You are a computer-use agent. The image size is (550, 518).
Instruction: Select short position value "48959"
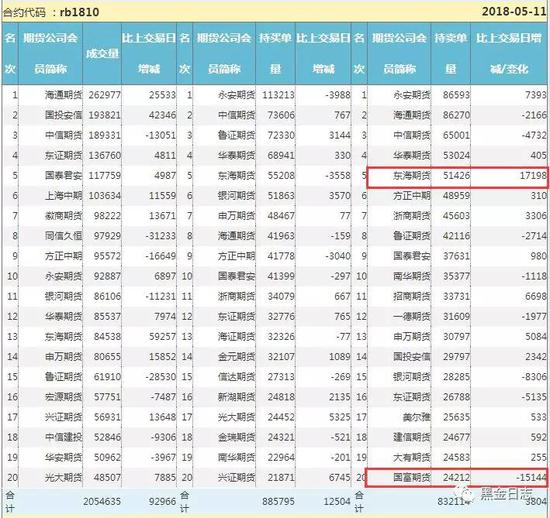(x=456, y=196)
